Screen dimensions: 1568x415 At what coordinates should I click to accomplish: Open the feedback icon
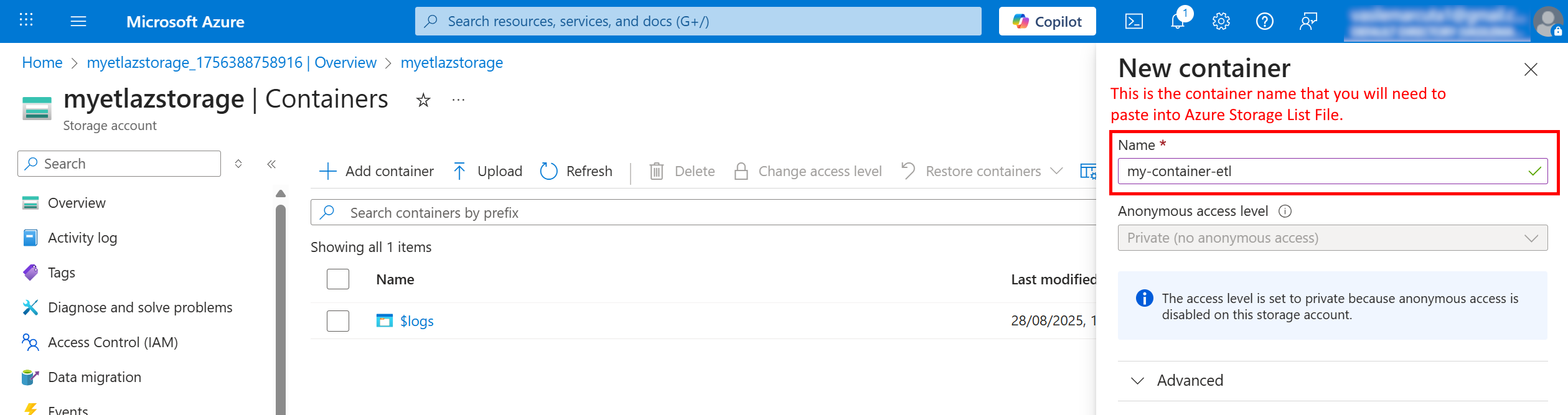[1308, 22]
